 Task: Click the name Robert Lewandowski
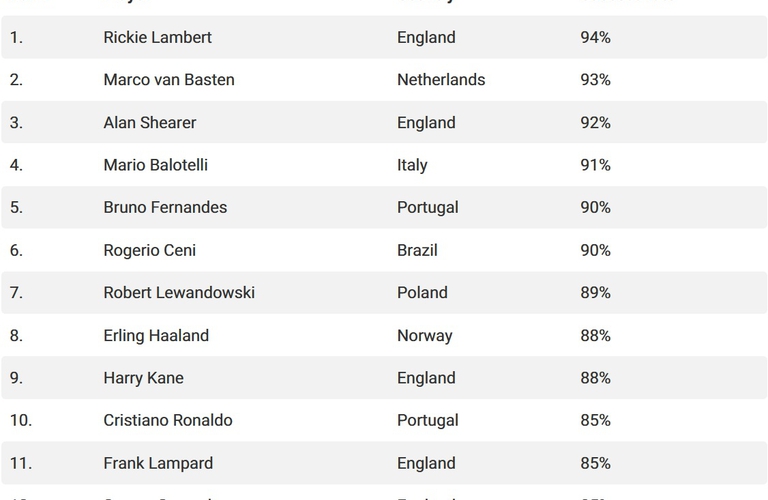point(179,293)
